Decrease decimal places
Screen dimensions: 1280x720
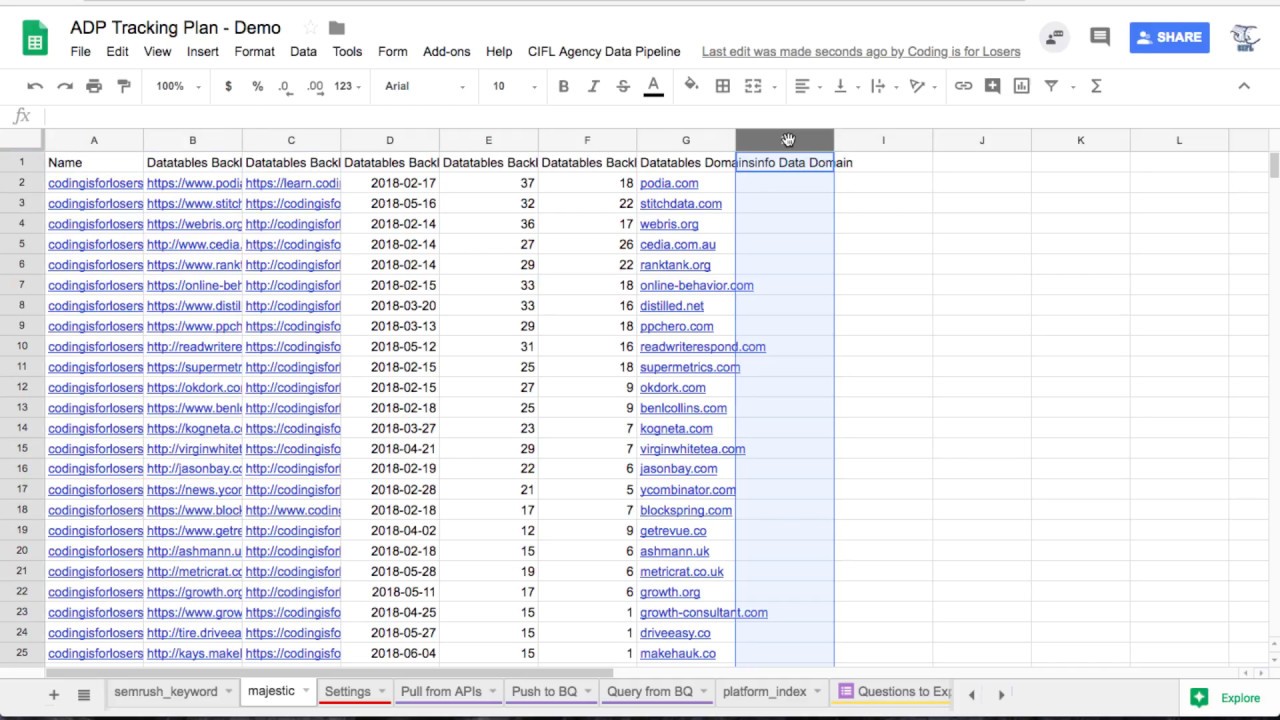pyautogui.click(x=285, y=86)
